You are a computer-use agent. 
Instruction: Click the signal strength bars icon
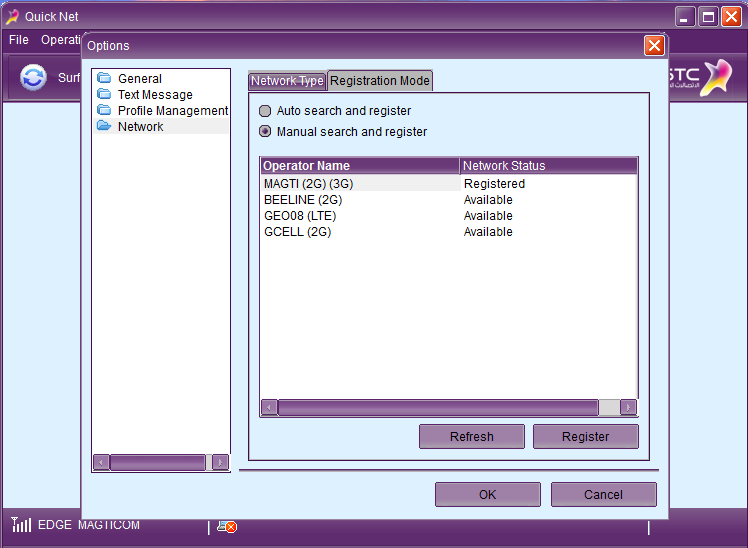21,525
